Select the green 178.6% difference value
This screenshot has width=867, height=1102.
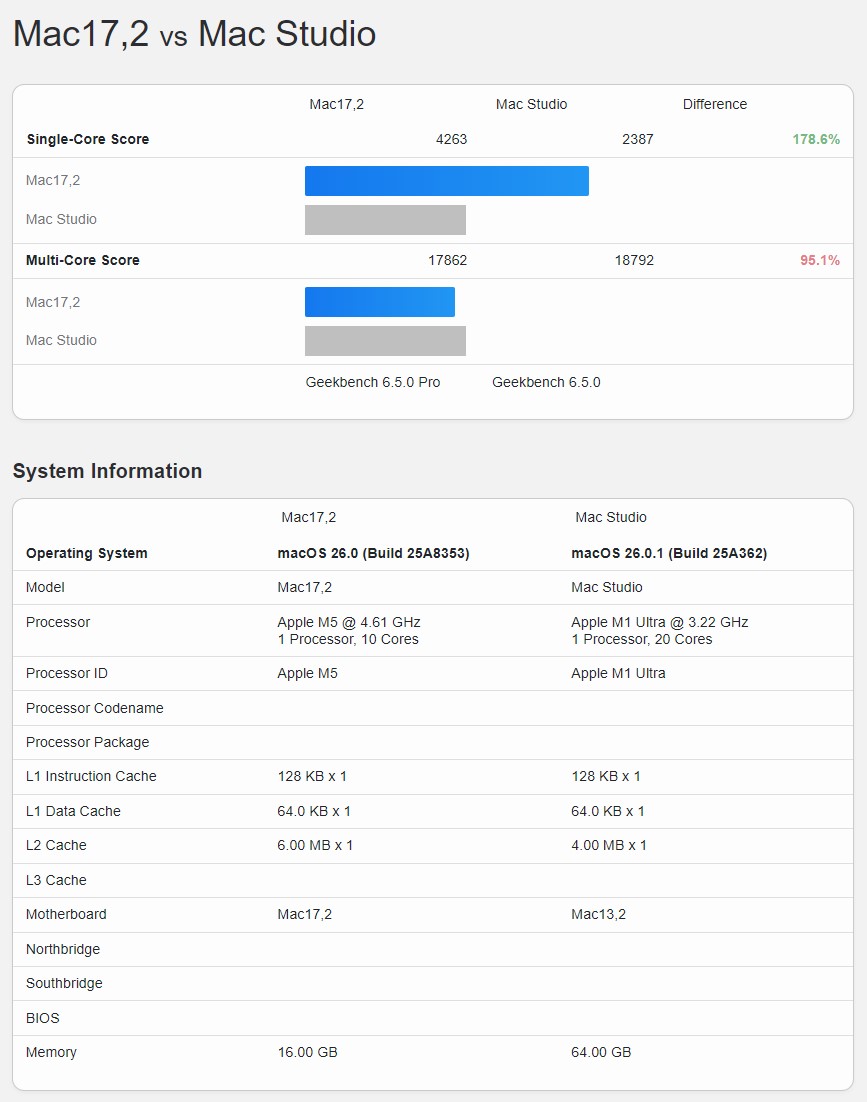(816, 139)
